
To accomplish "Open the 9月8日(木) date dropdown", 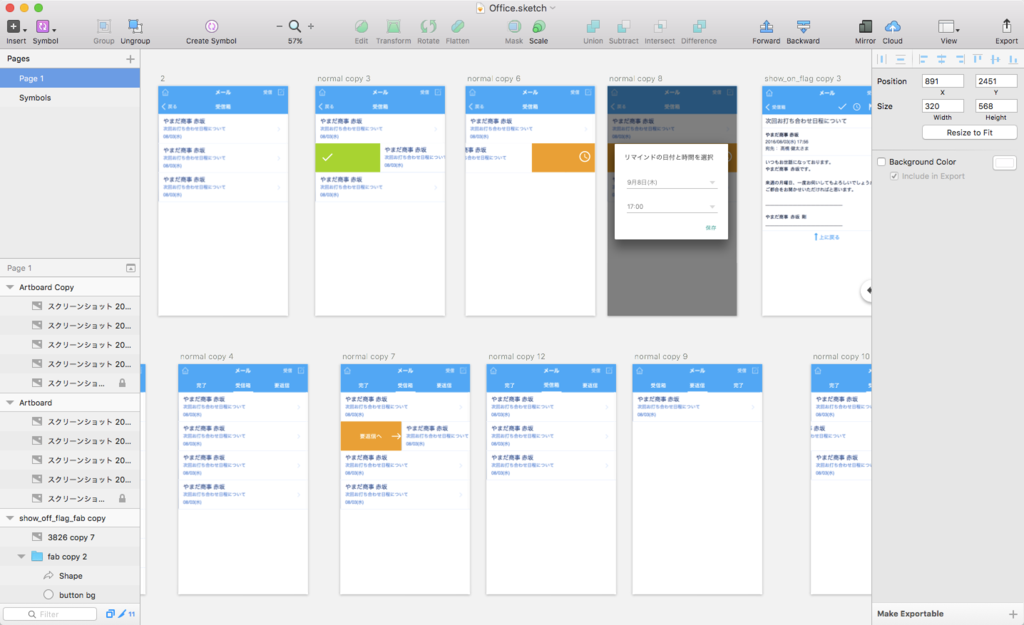I will click(671, 182).
